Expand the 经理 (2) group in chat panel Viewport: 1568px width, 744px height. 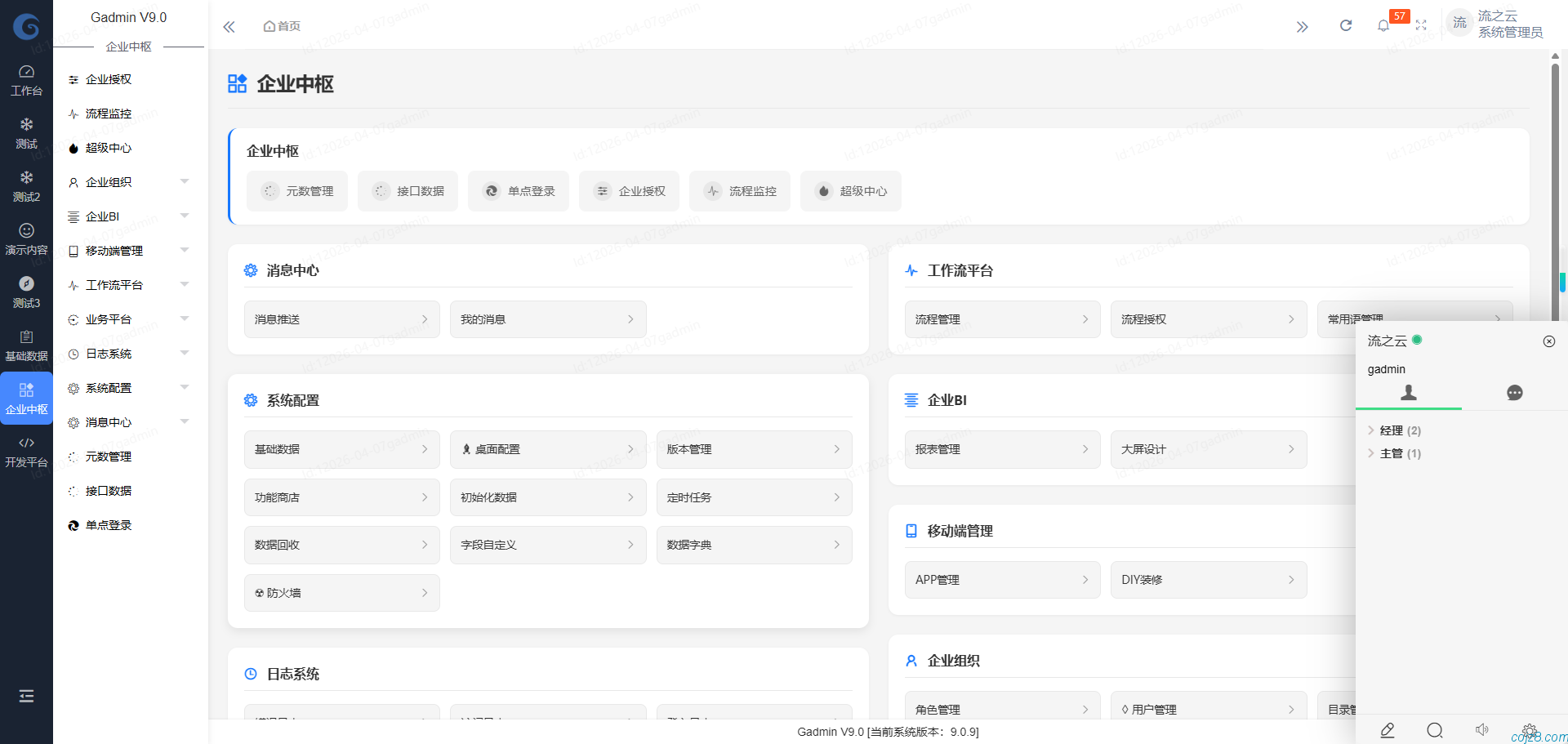click(1392, 430)
